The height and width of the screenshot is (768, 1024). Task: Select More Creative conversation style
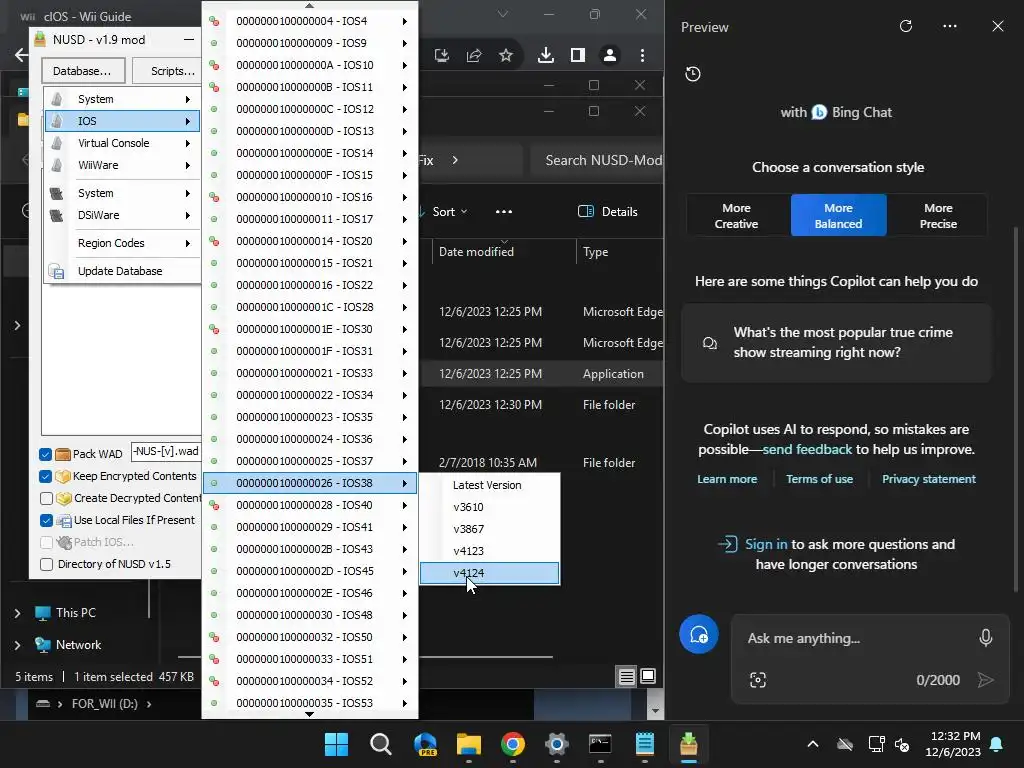(737, 216)
